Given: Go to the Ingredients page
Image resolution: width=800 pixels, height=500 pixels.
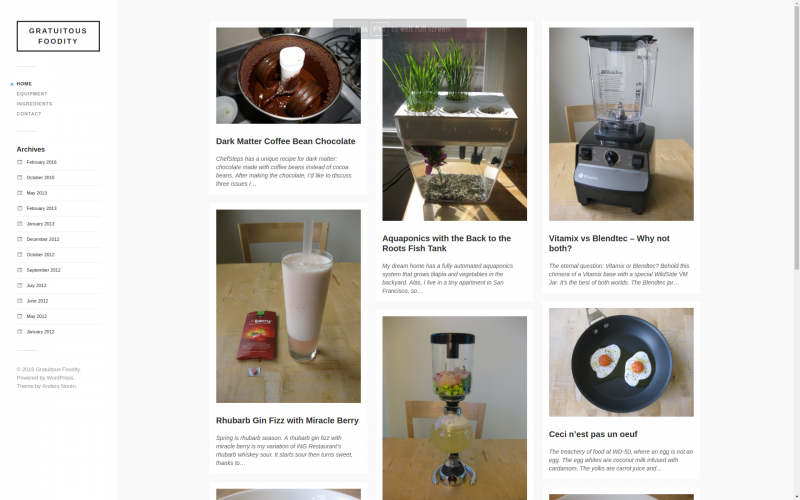Looking at the screenshot, I should [x=34, y=104].
